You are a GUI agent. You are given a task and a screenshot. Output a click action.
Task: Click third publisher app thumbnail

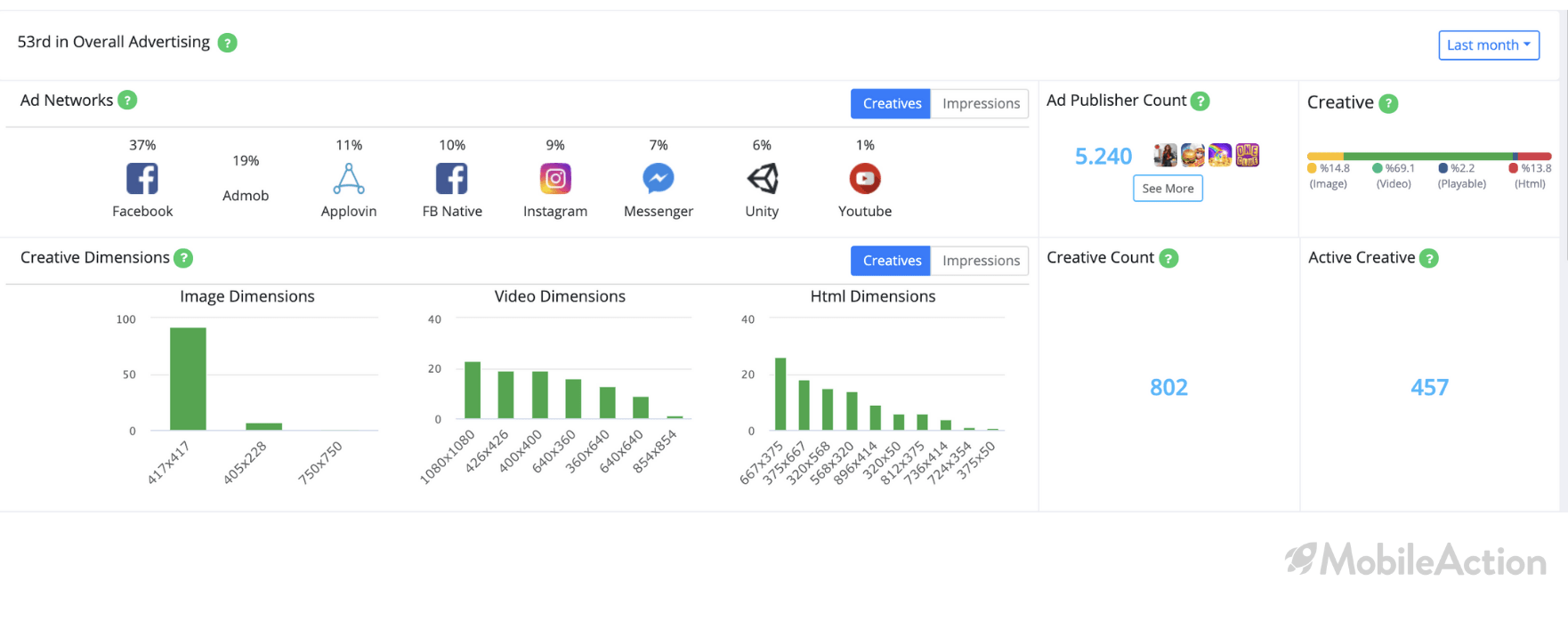[x=1220, y=156]
